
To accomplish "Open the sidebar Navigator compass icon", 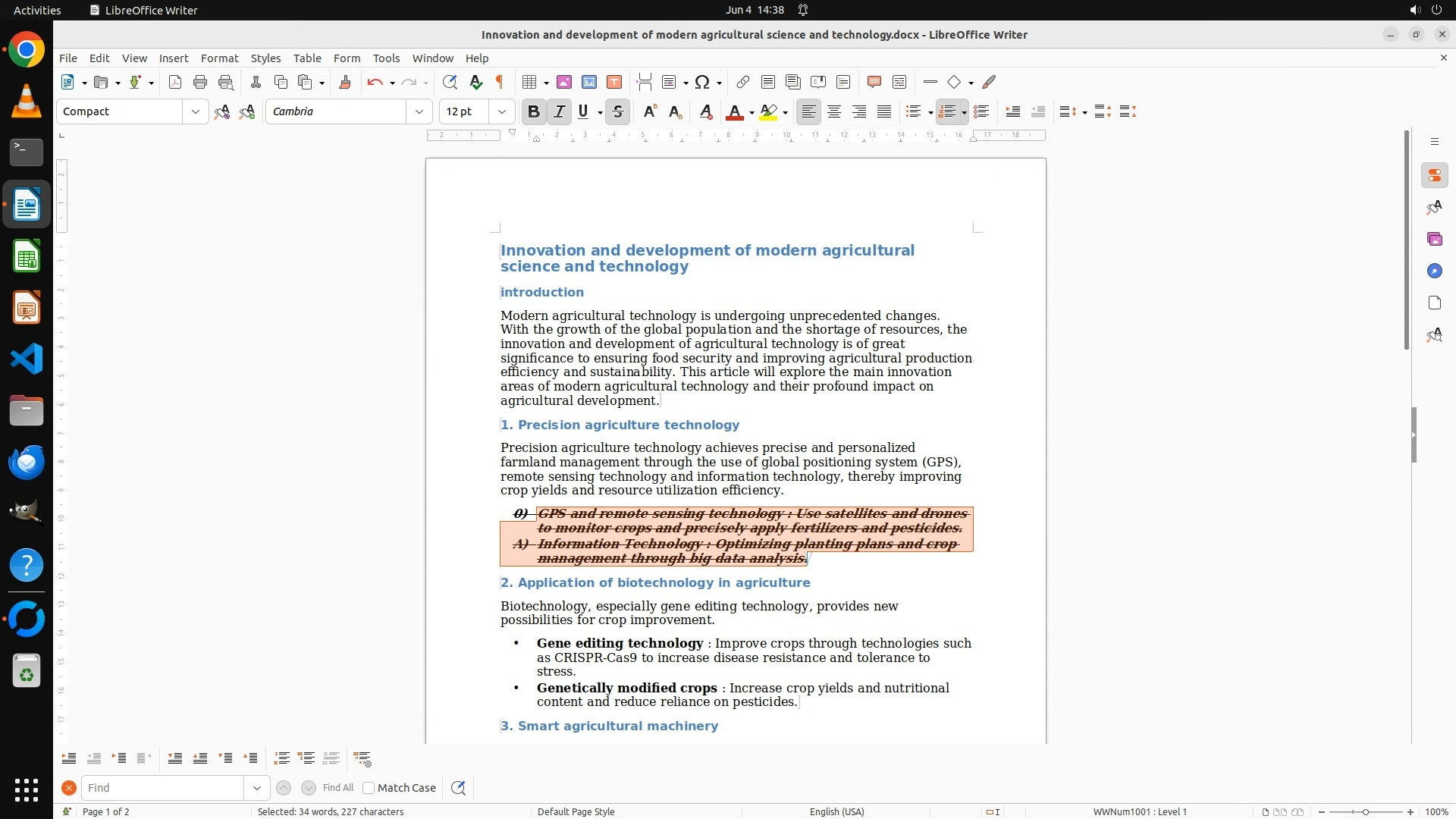I will [1434, 271].
